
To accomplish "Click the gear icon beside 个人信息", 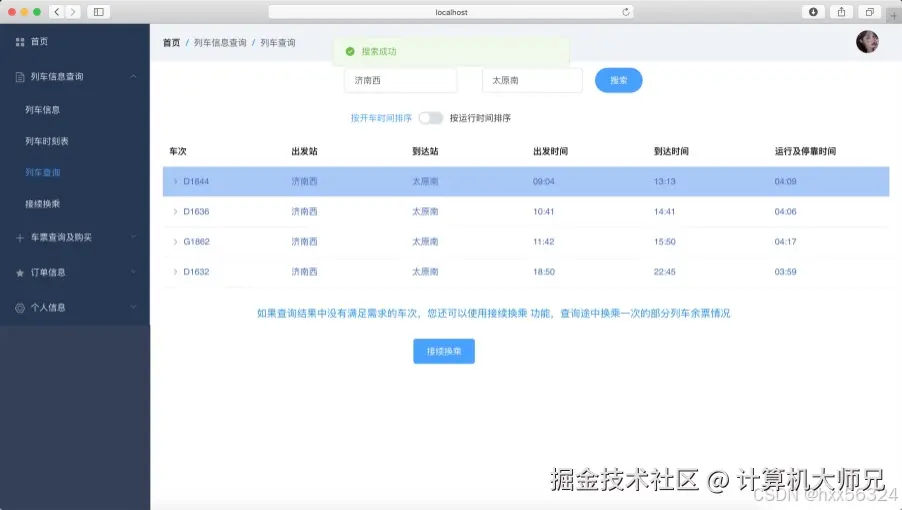I will (x=20, y=308).
